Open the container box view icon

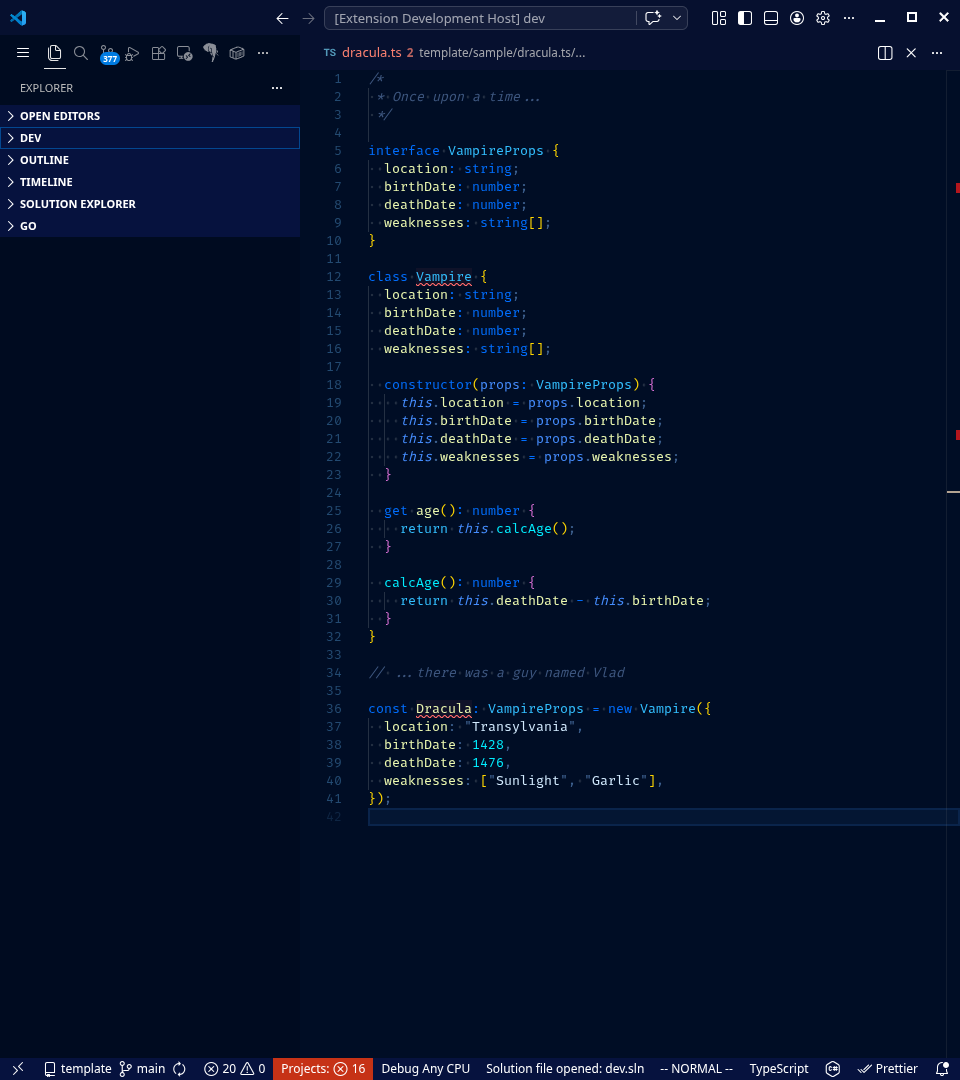[x=237, y=53]
